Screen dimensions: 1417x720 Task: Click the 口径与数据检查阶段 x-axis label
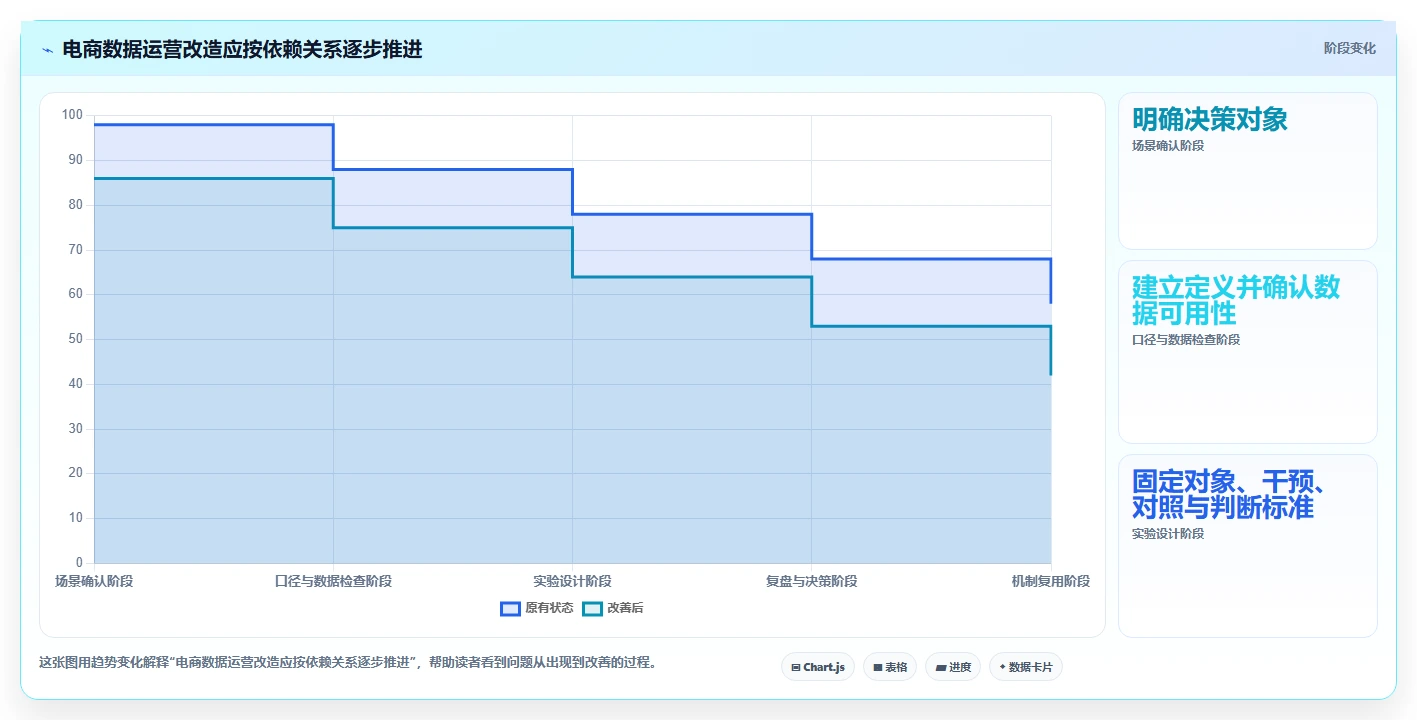(333, 581)
